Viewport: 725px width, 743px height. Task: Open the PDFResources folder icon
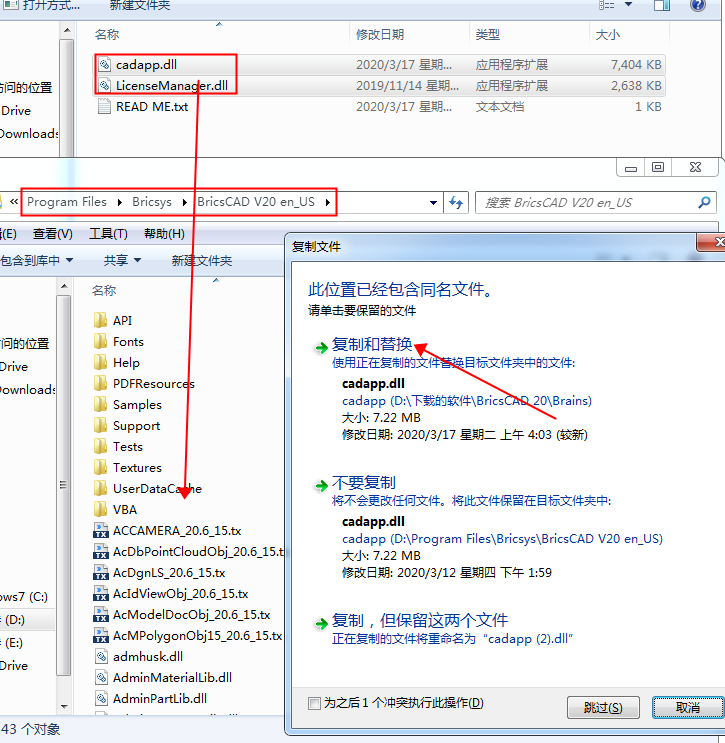pyautogui.click(x=100, y=383)
